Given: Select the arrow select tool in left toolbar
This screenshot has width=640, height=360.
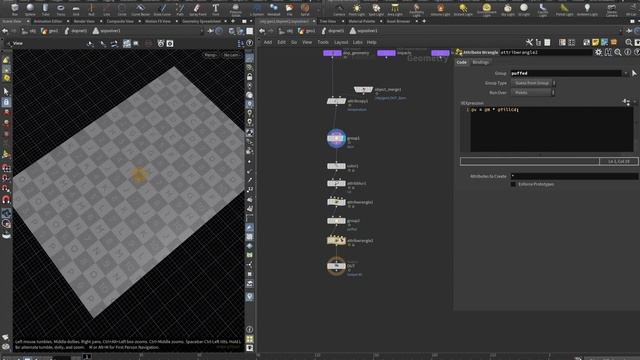Looking at the screenshot, I should tap(6, 91).
